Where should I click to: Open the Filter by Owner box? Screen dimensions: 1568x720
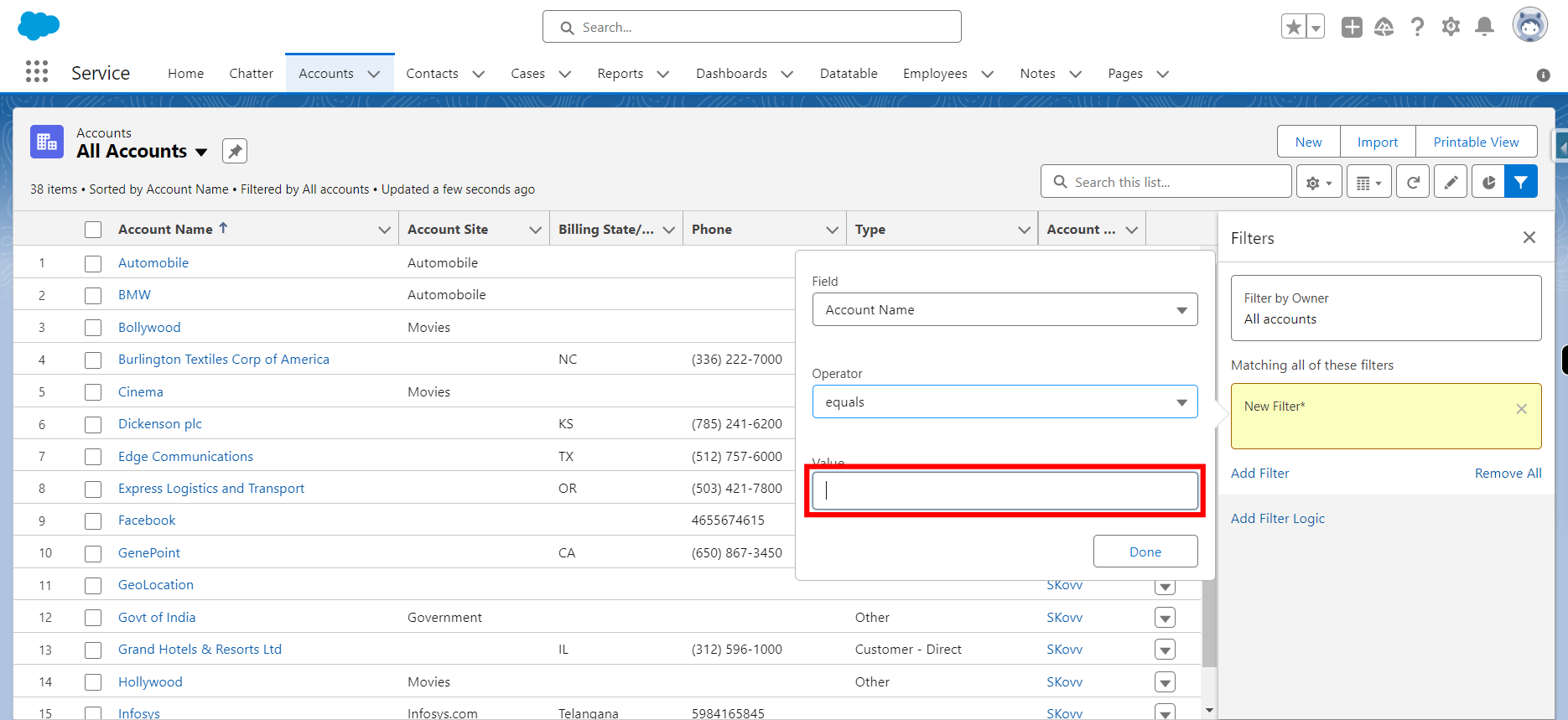tap(1386, 308)
